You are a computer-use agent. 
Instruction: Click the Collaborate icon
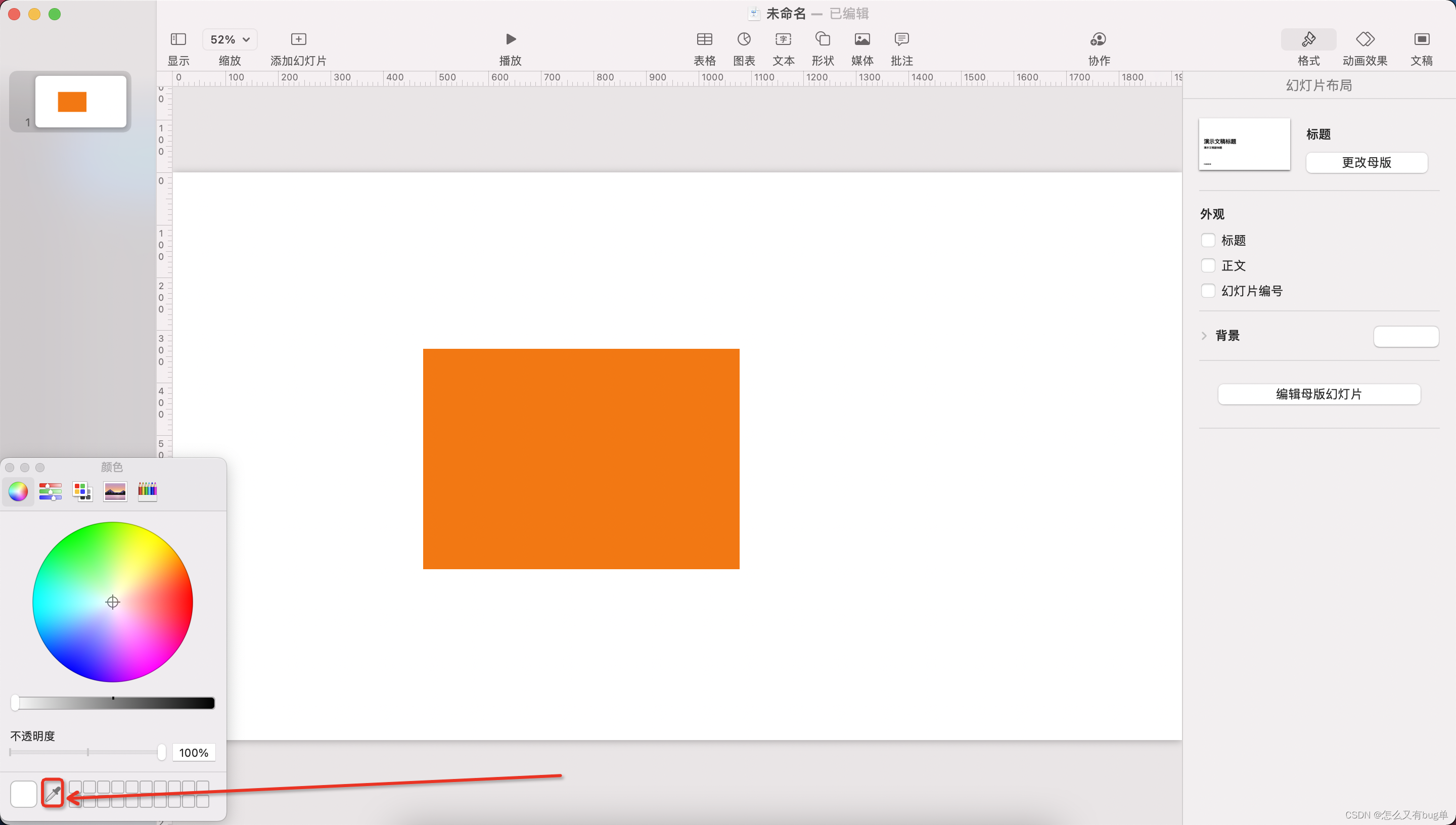1098,39
